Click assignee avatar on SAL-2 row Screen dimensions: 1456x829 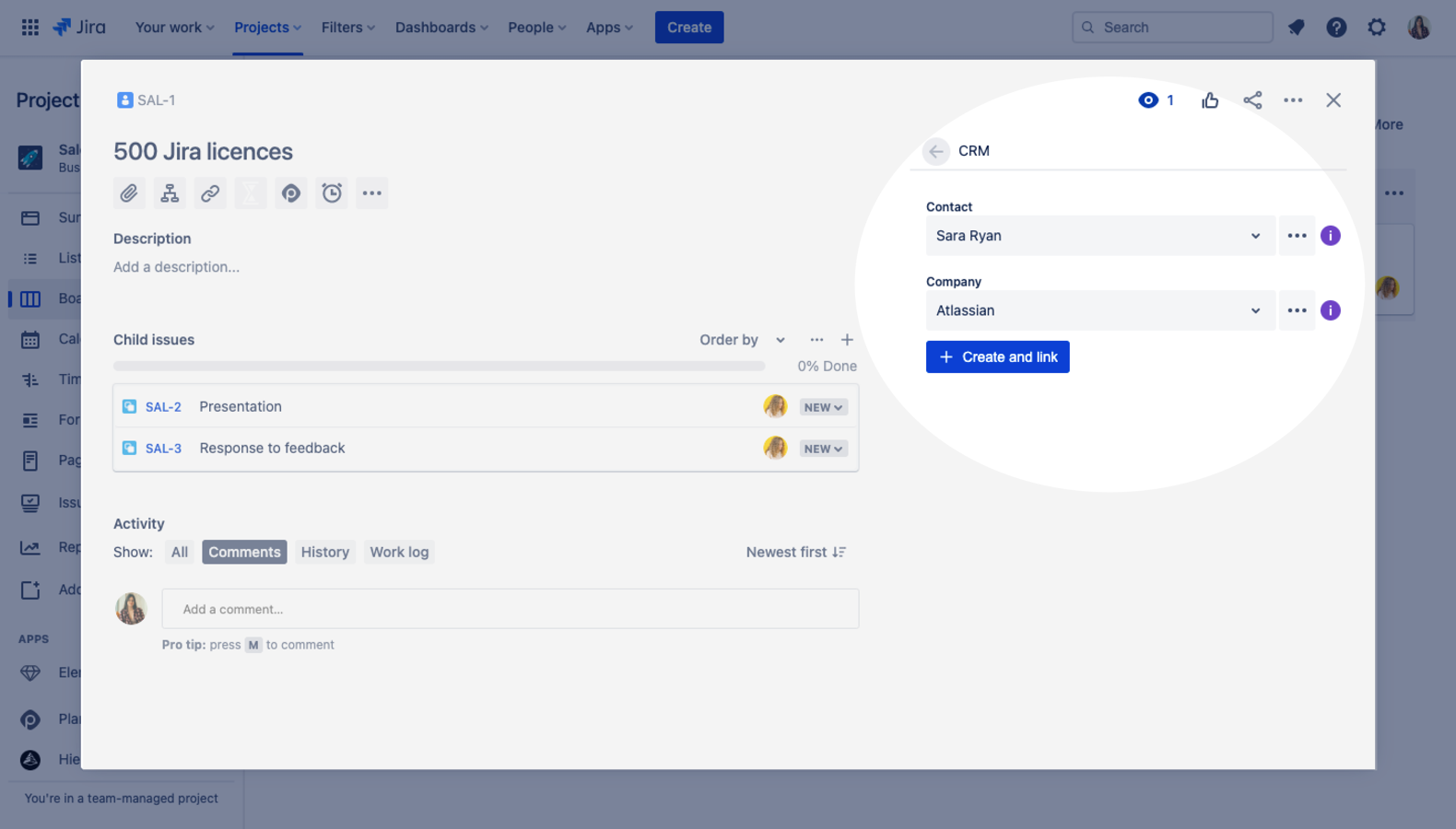click(775, 406)
